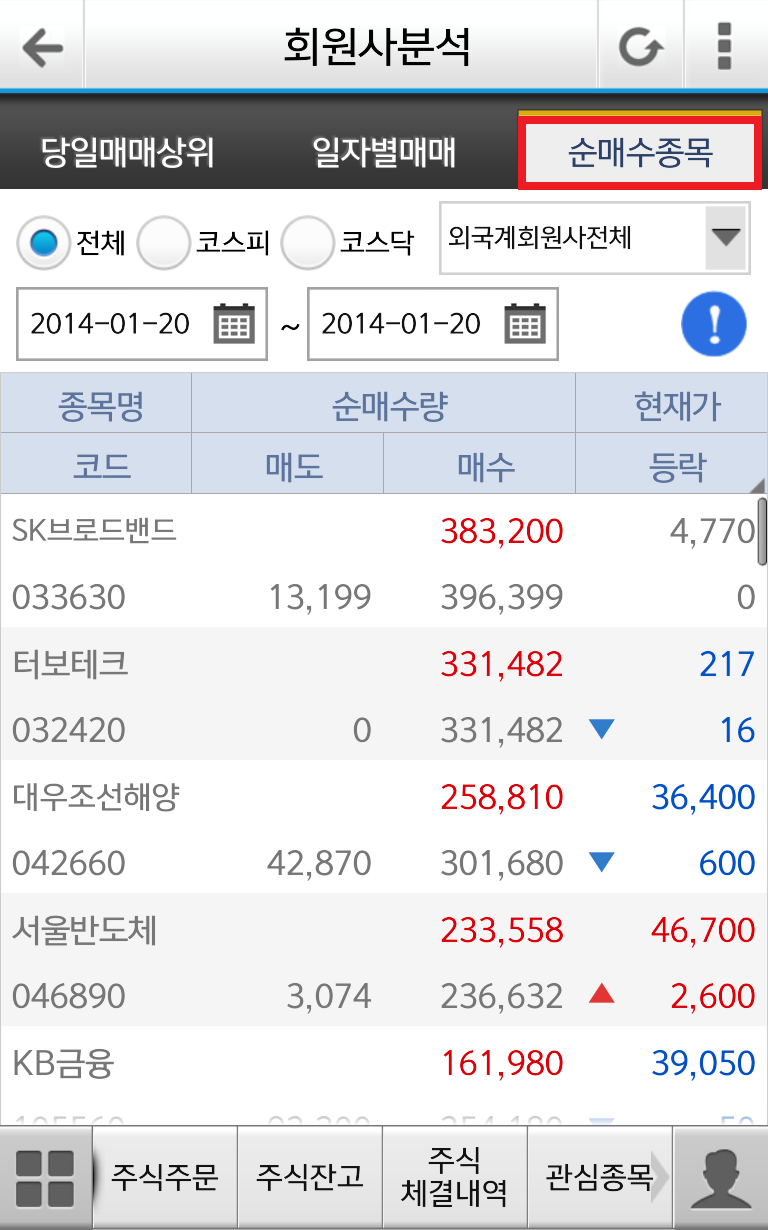768x1230 pixels.
Task: Expand the 외국계회원사전체 dropdown
Action: pyautogui.click(x=595, y=238)
